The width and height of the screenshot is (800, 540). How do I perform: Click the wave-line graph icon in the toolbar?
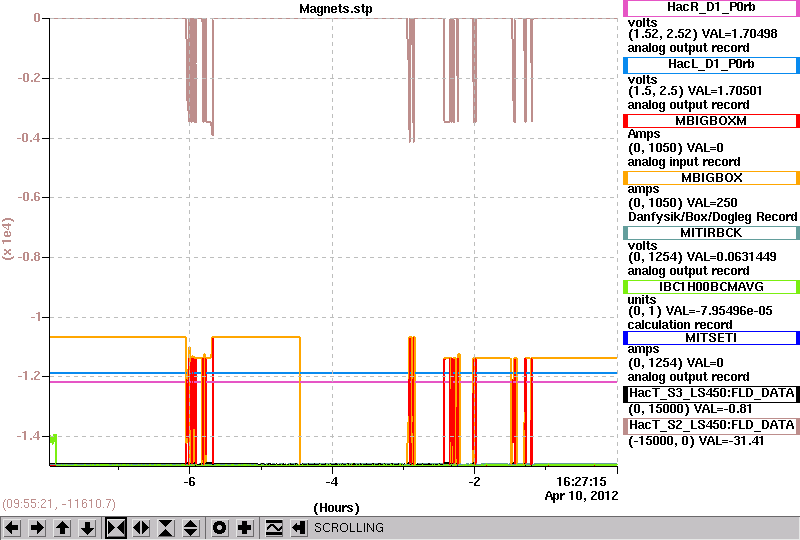[274, 528]
